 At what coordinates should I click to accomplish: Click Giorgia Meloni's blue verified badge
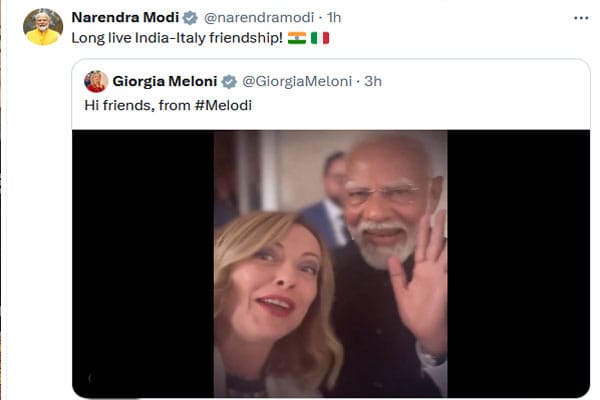[x=229, y=81]
